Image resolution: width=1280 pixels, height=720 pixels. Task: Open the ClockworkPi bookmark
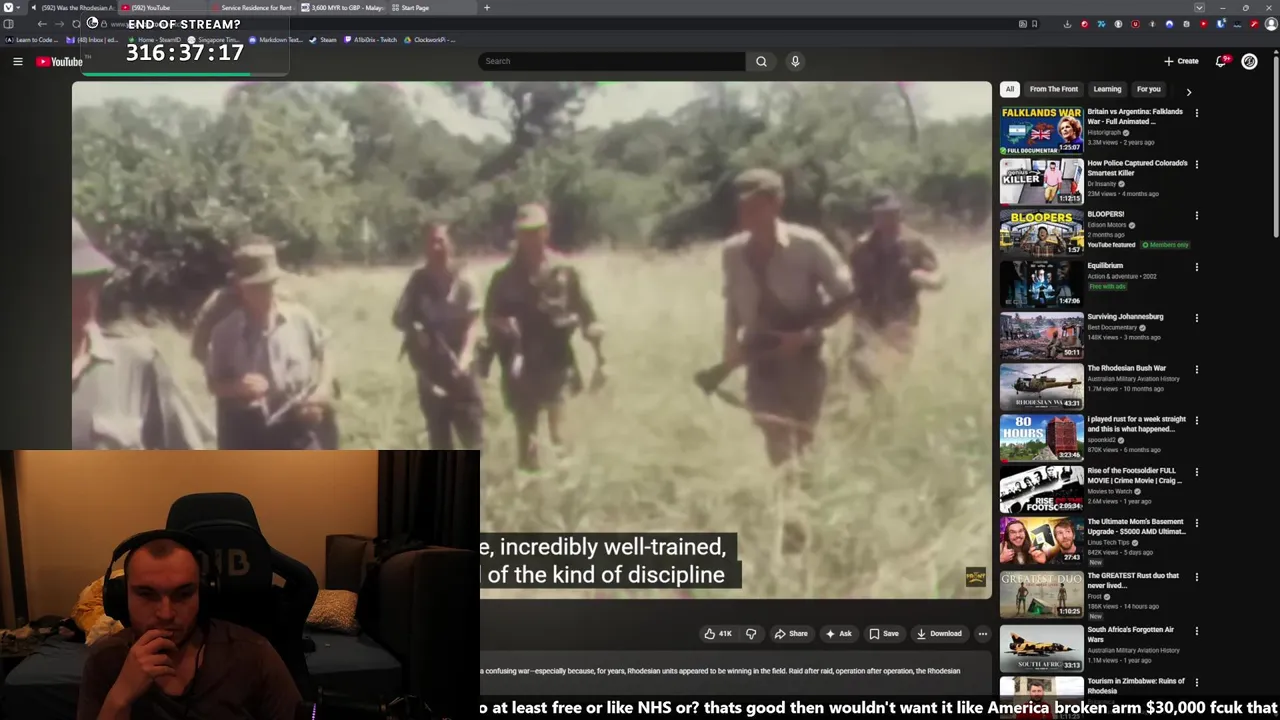[430, 40]
